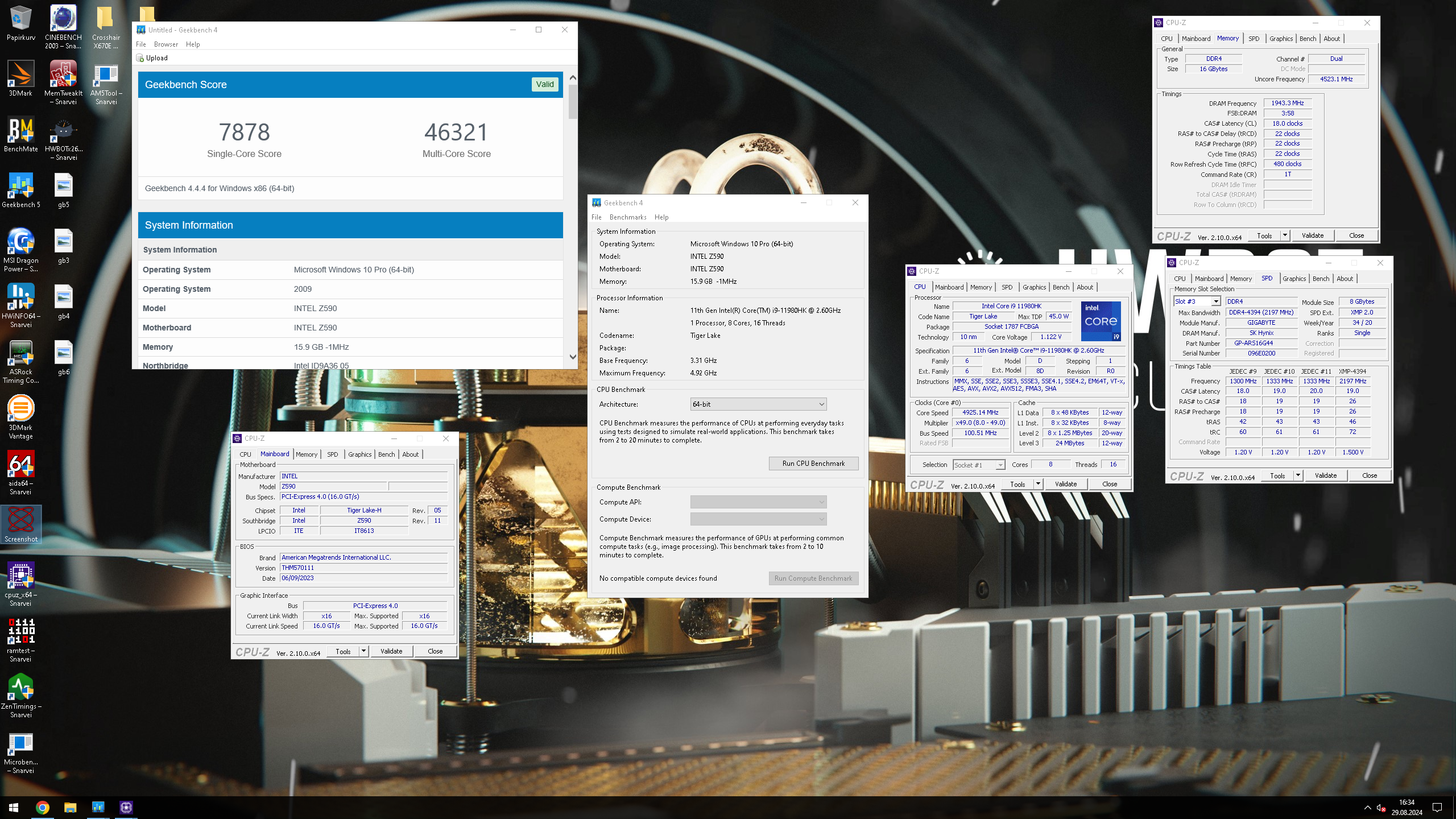Viewport: 1456px width, 819px height.
Task: Open Chrome from the taskbar
Action: (42, 807)
